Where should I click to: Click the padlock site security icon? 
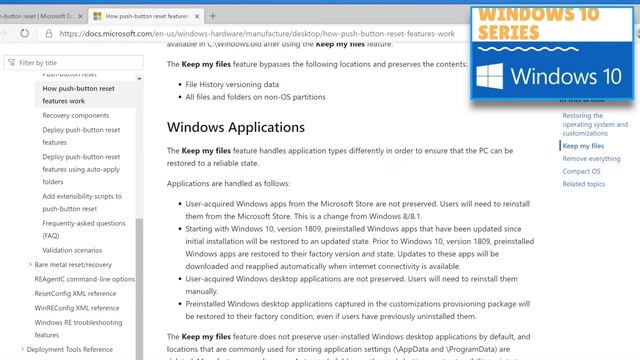click(49, 33)
